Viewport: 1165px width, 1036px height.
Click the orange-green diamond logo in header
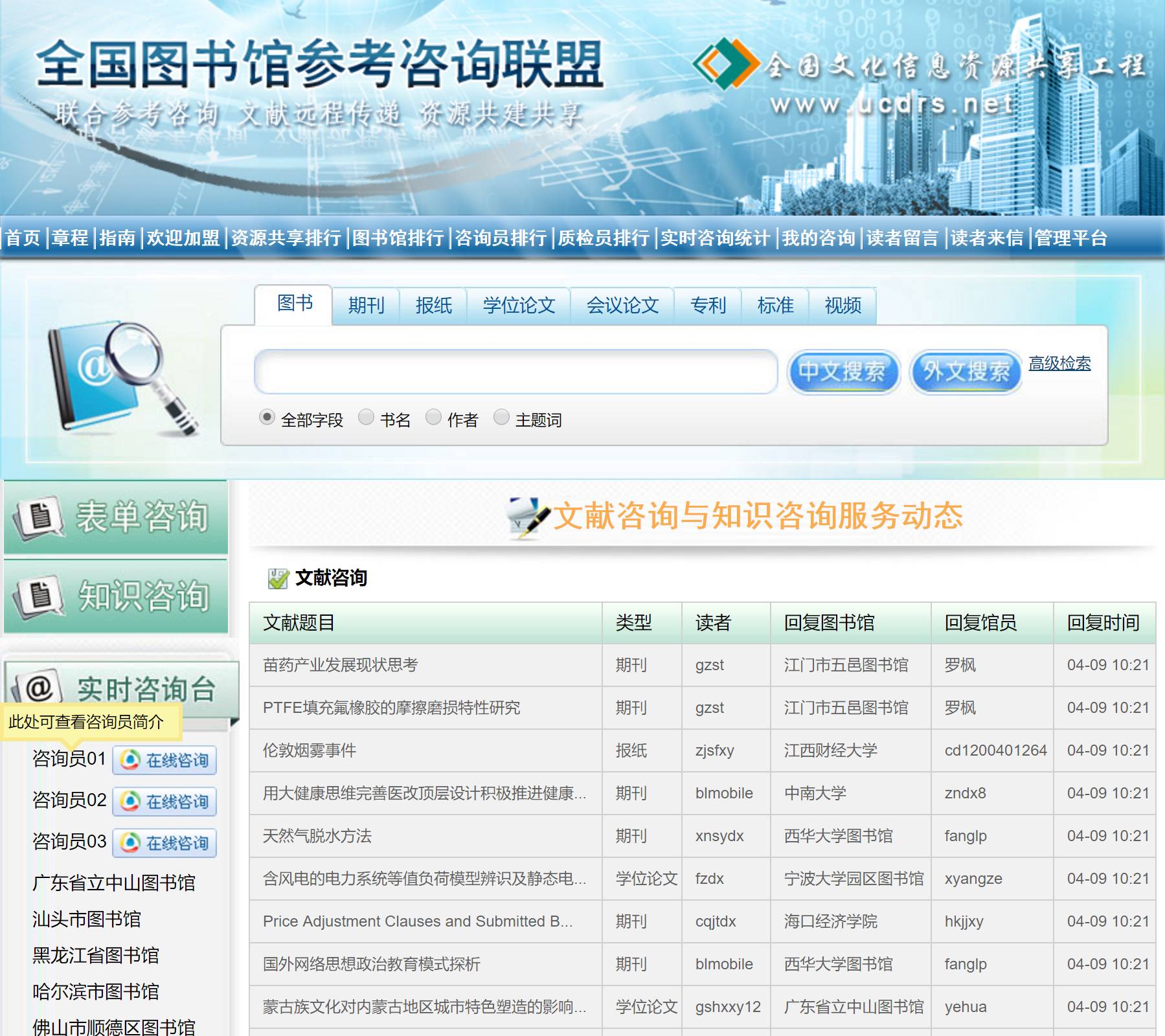[726, 63]
